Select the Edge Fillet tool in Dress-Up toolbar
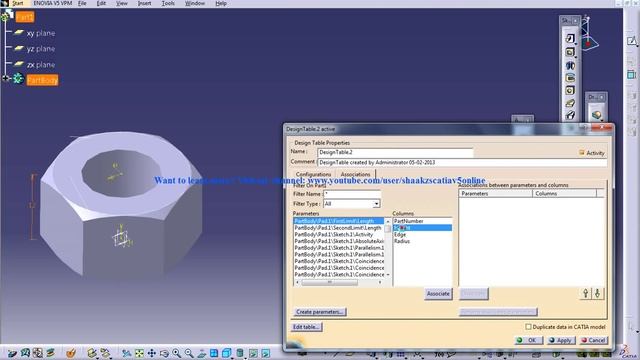640x360 pixels. [x=596, y=115]
